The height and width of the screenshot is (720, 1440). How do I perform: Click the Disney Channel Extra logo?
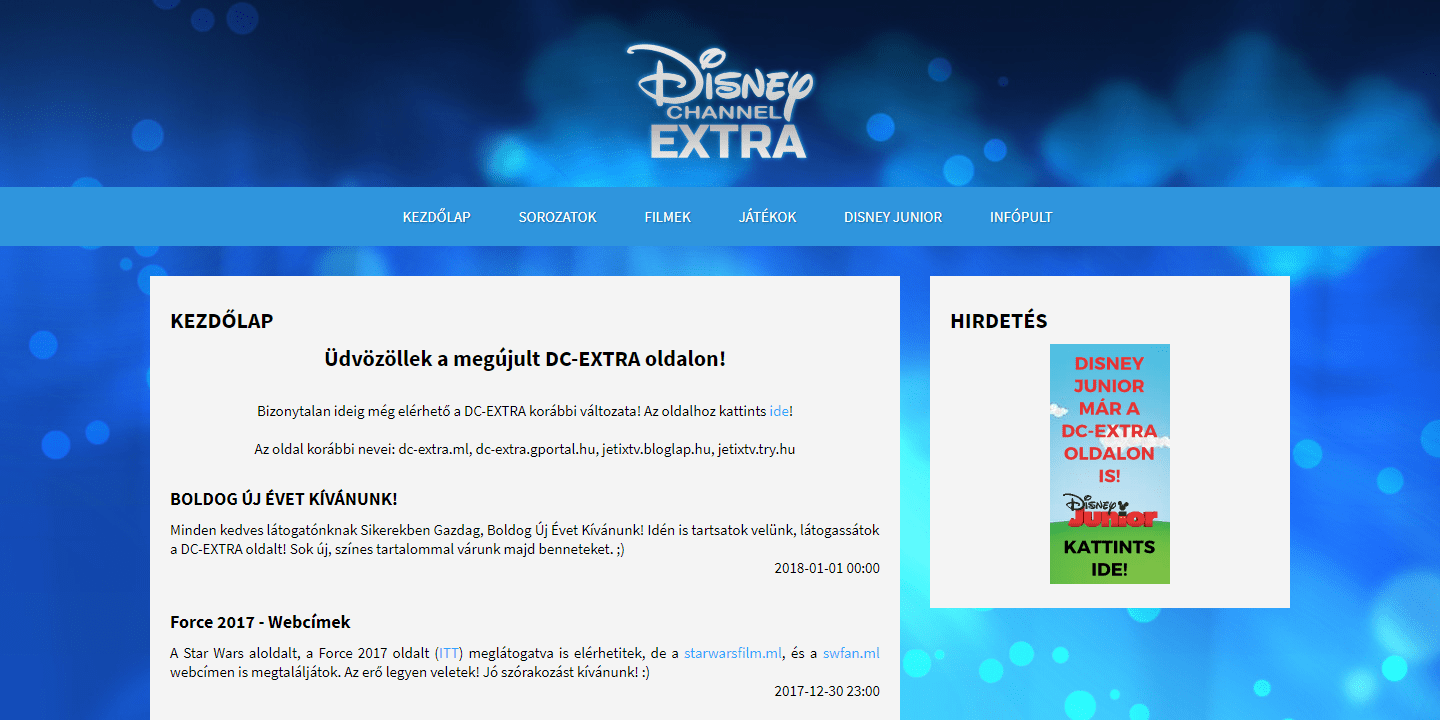coord(720,101)
